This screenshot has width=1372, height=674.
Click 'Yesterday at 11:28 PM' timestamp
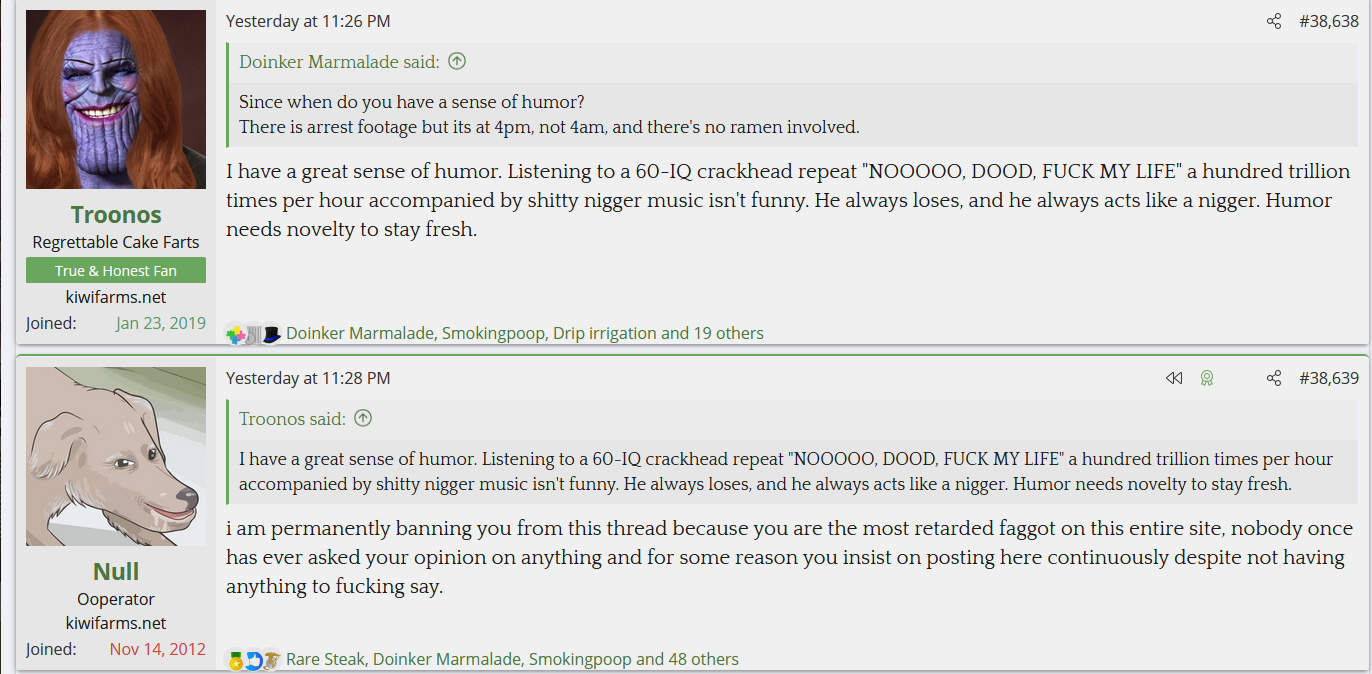coord(308,378)
